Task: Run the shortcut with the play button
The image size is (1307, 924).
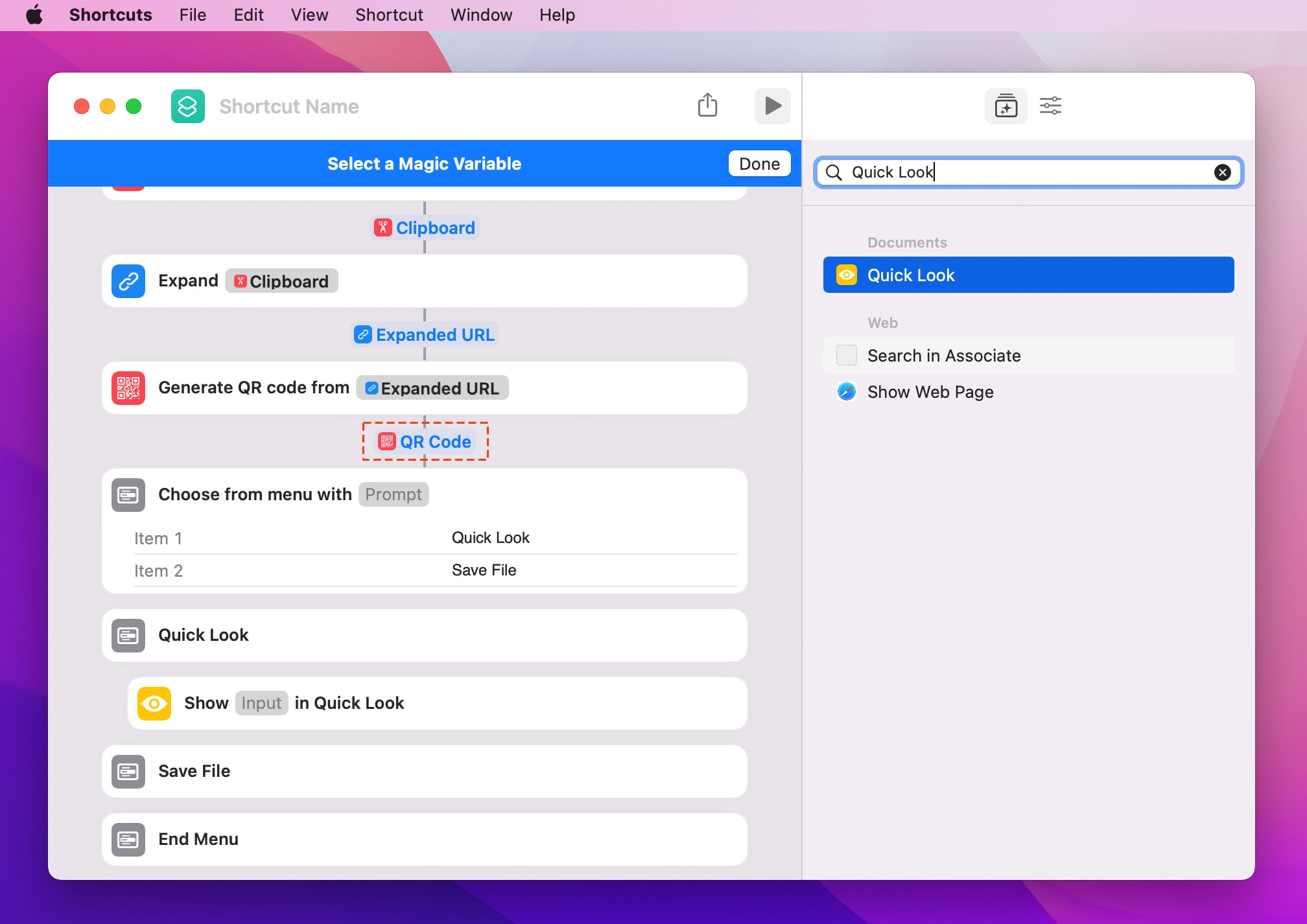Action: point(772,106)
